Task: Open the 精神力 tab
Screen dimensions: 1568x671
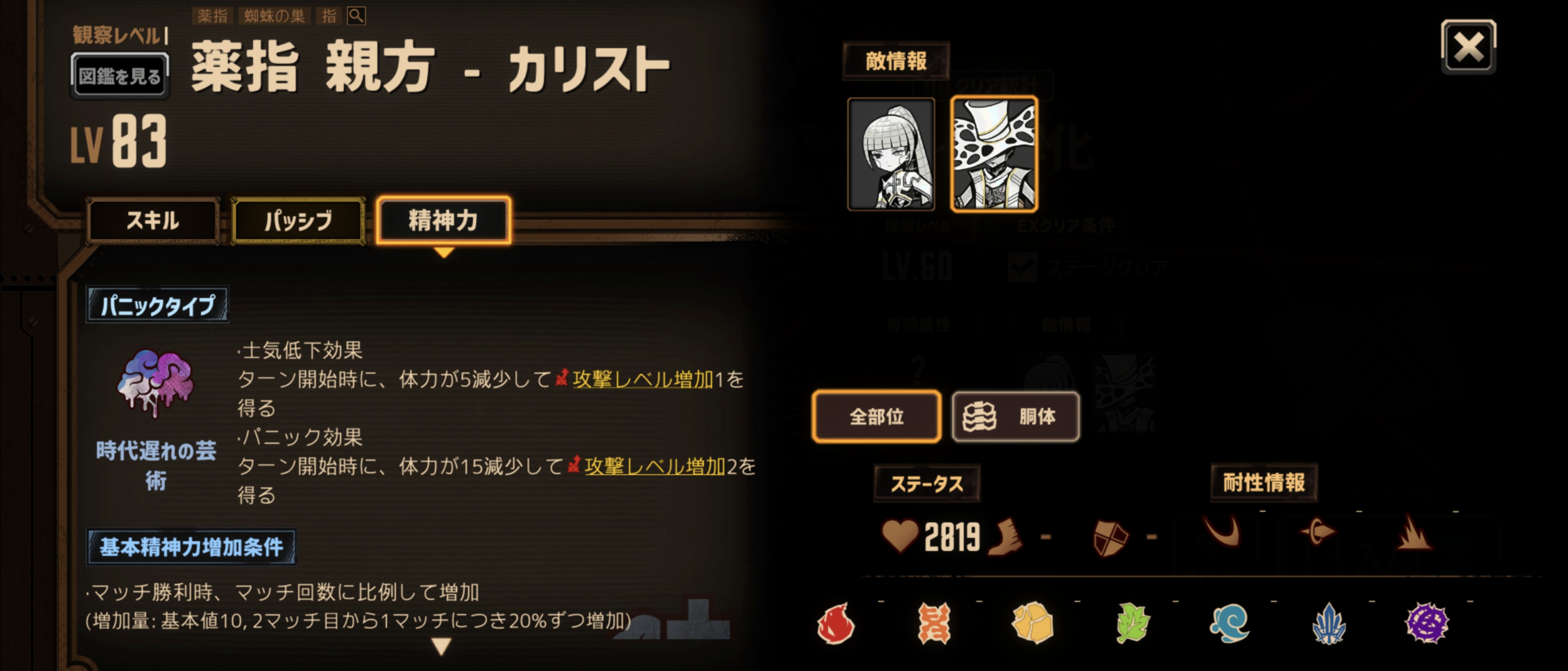Action: pos(443,221)
